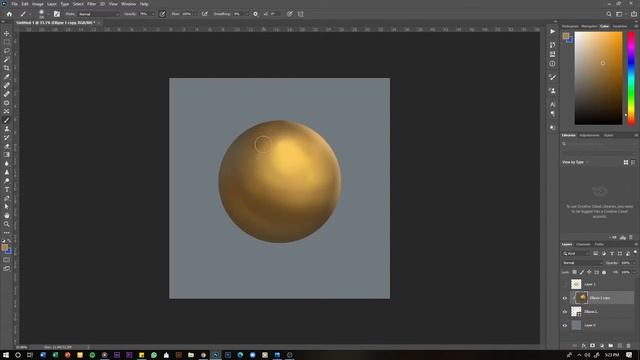Open the layer Fill dropdown
Screen dimensions: 640x360
[633, 272]
